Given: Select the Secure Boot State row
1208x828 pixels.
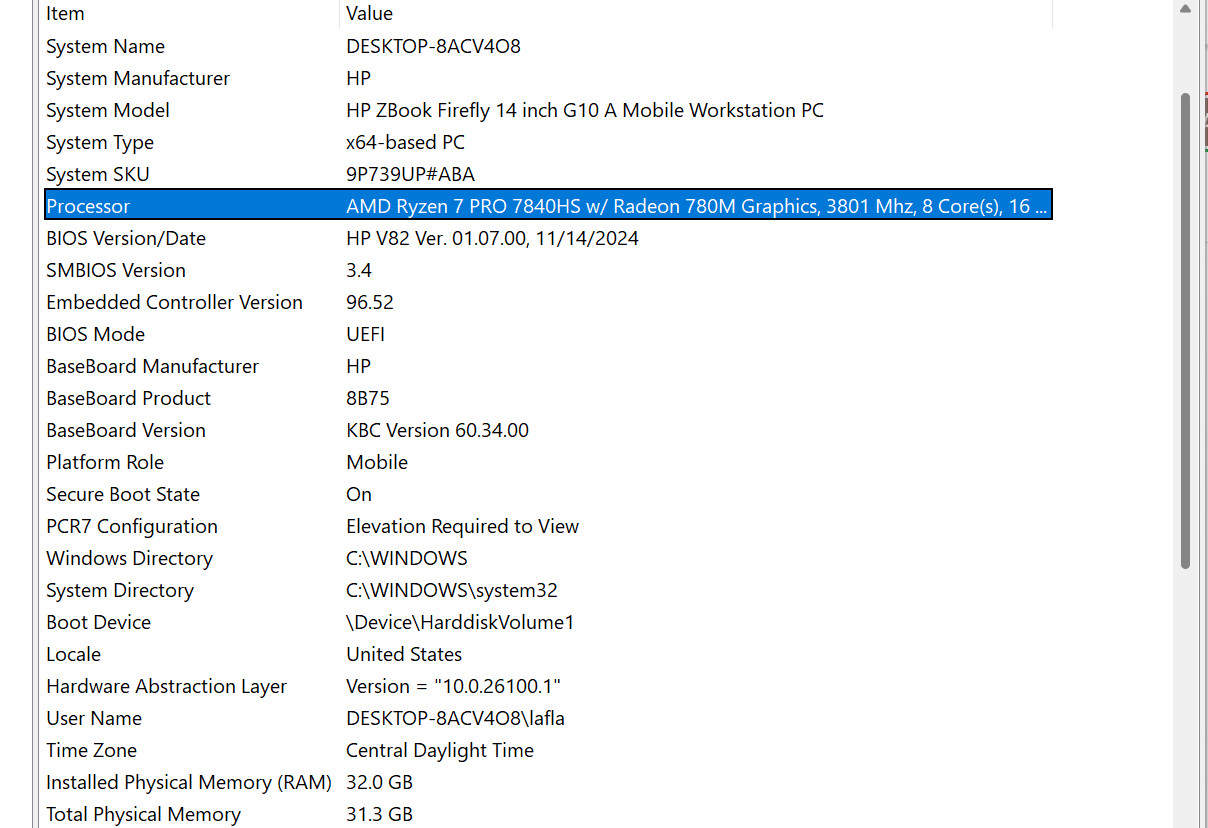Looking at the screenshot, I should coord(548,494).
